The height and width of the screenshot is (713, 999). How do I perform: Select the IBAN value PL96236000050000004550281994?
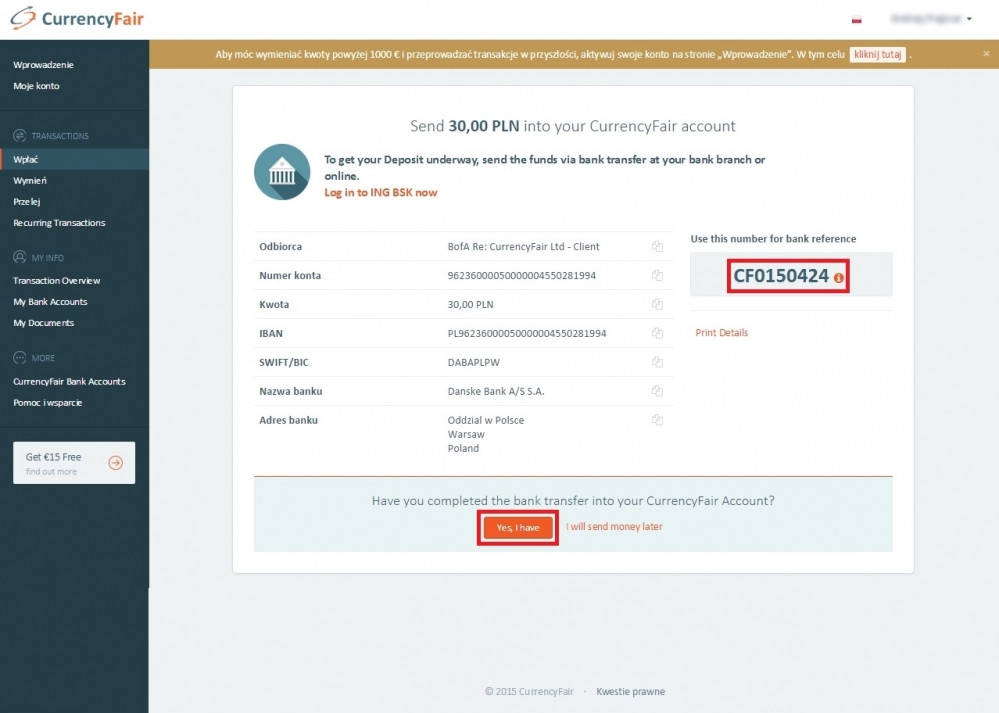(x=527, y=333)
